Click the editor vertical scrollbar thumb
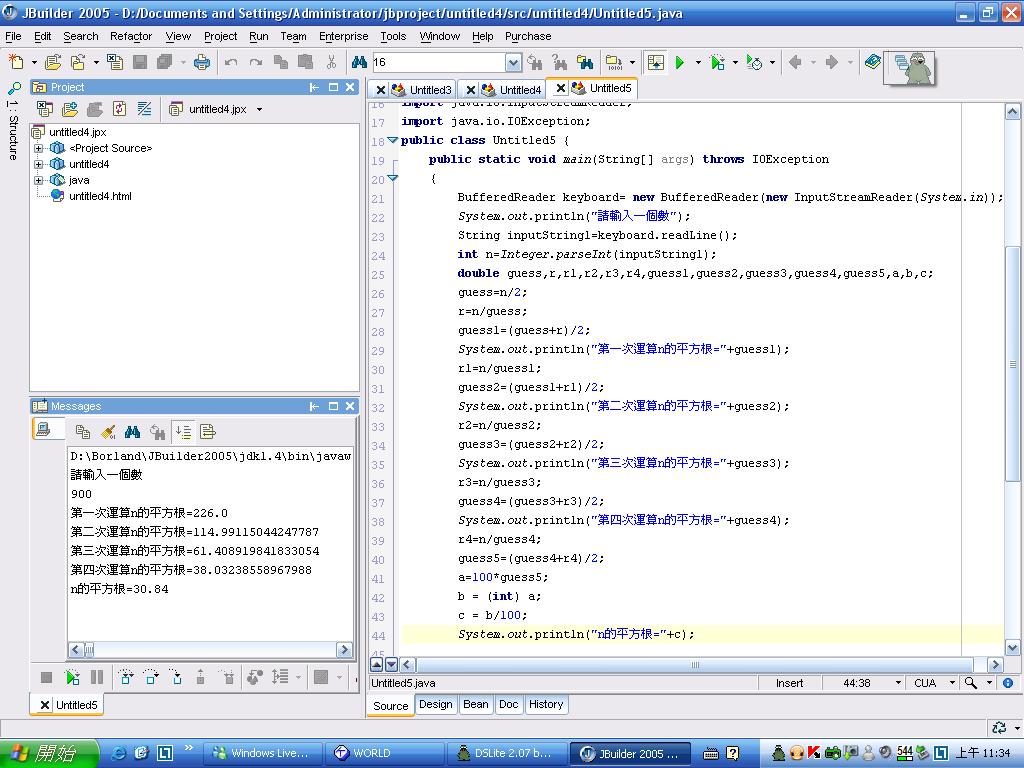 point(1012,364)
